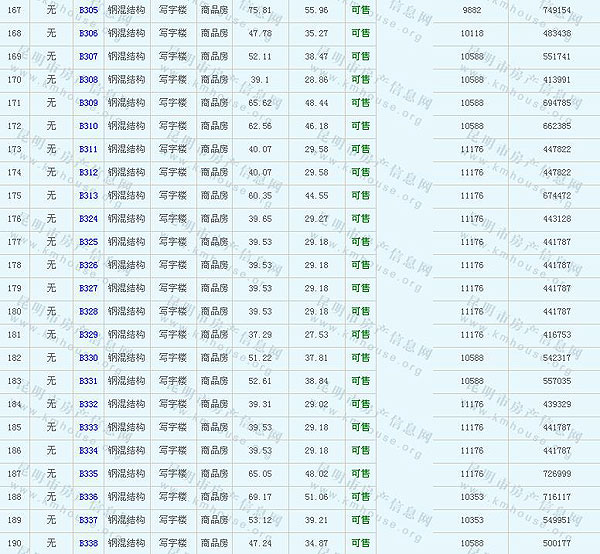Open the B330 unit link

coord(88,358)
